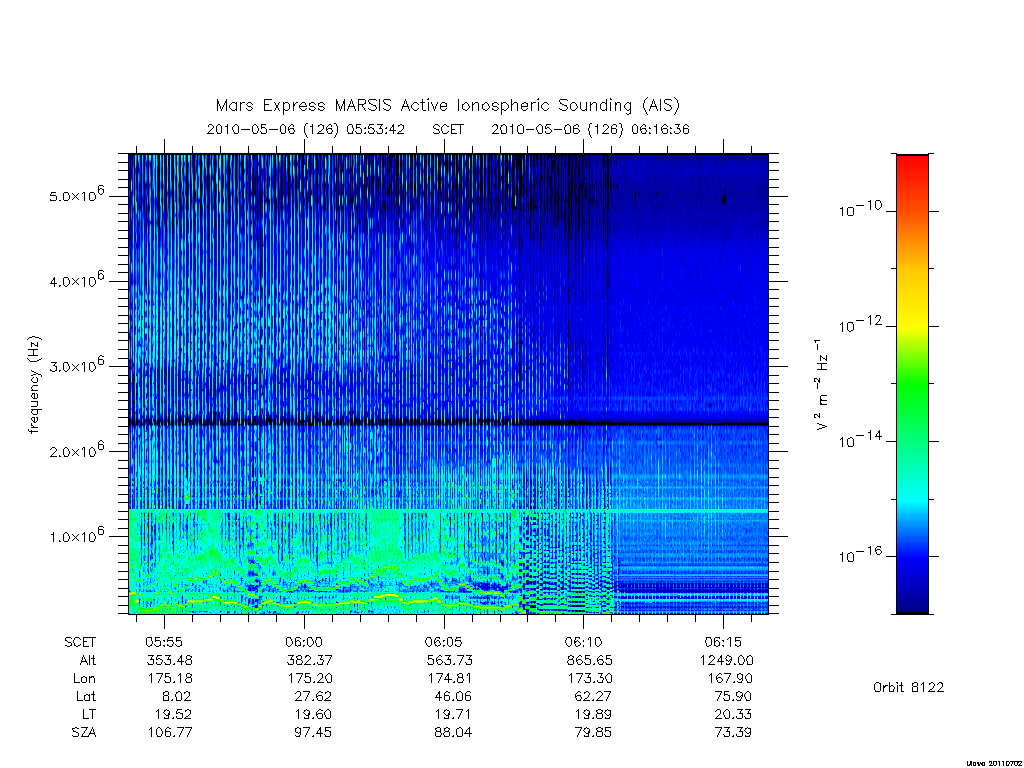
Task: Click the 'SZA' row label
Action: [x=84, y=732]
